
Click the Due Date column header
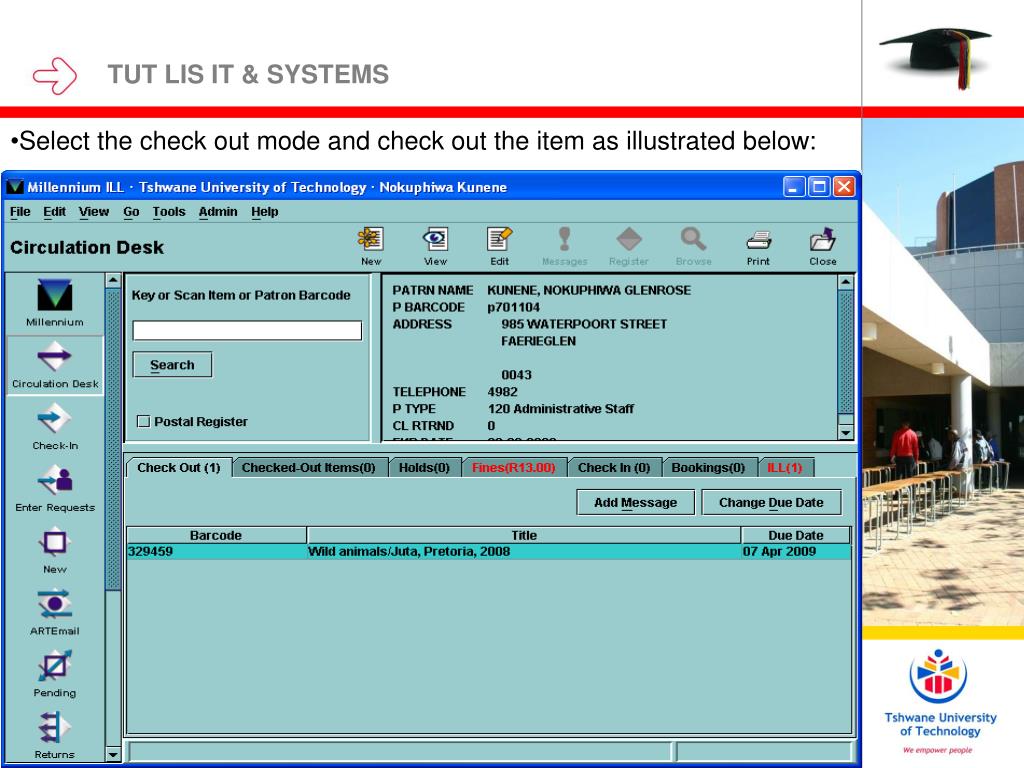(795, 535)
